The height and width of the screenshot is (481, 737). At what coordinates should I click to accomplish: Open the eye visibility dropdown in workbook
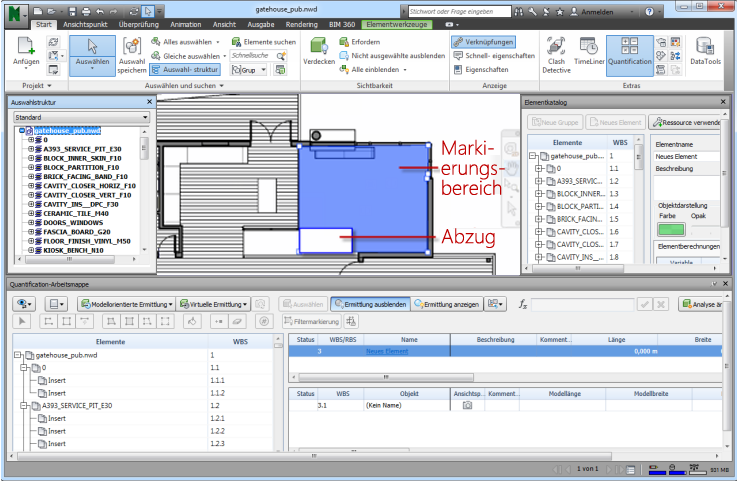coord(24,304)
